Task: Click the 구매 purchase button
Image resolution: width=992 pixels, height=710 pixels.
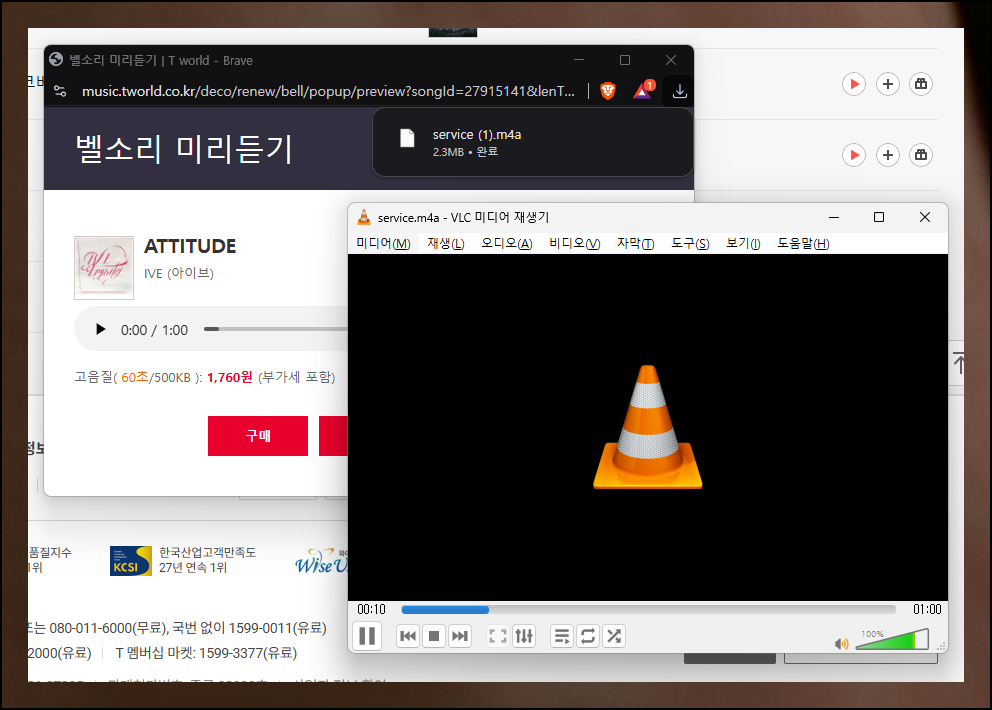Action: click(257, 435)
